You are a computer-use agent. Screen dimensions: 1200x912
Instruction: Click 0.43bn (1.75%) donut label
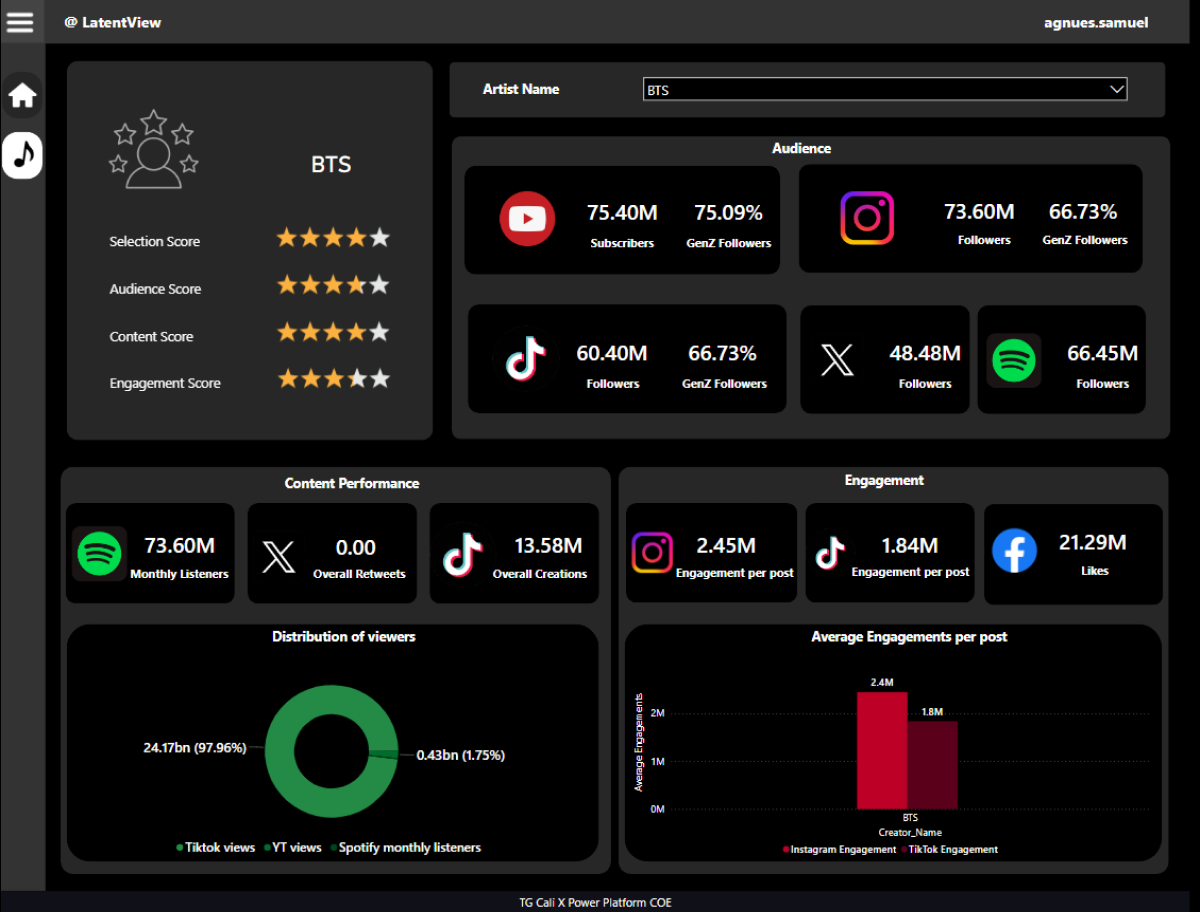pyautogui.click(x=460, y=755)
